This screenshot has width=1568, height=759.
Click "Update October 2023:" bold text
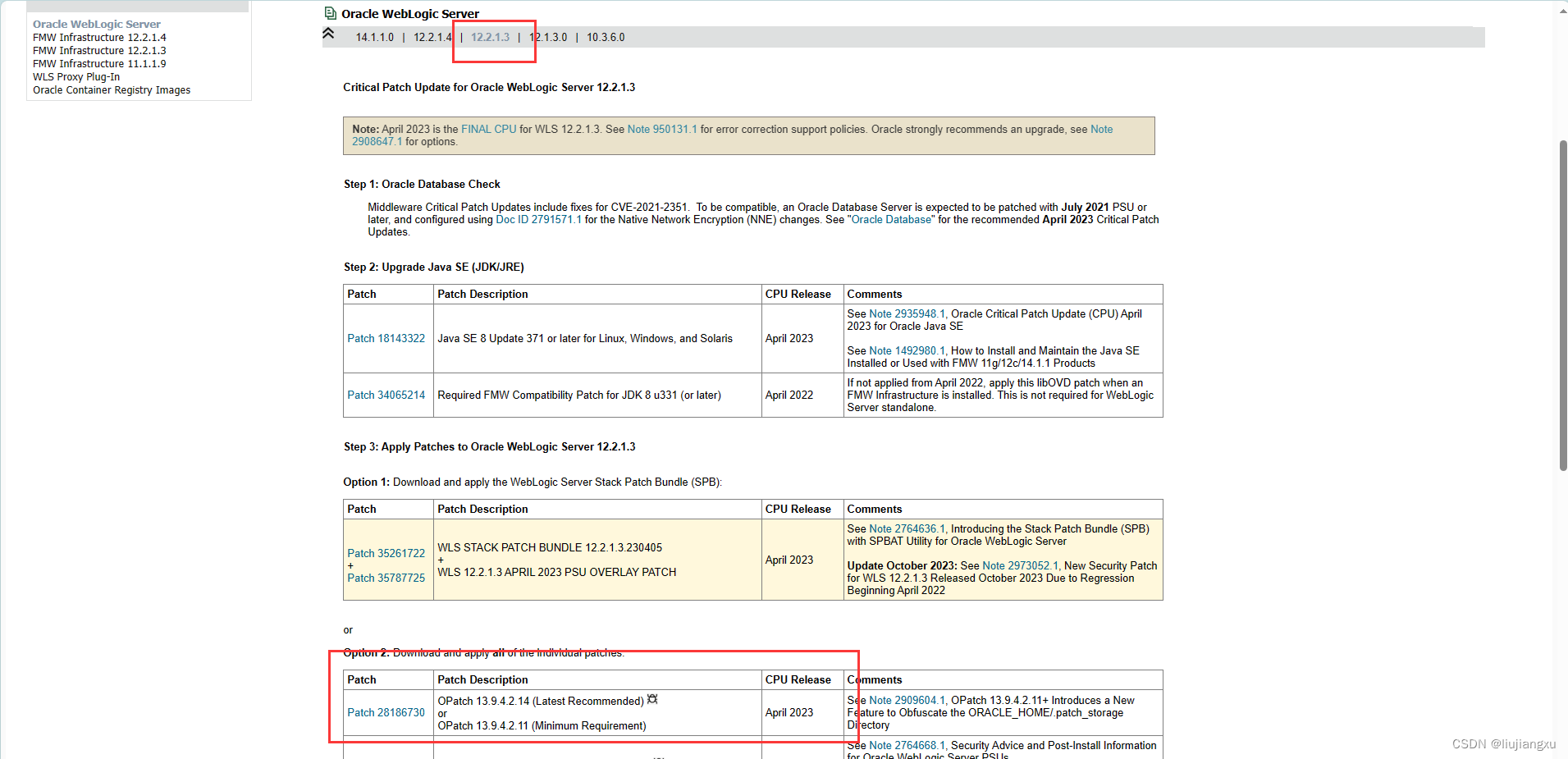pyautogui.click(x=903, y=566)
